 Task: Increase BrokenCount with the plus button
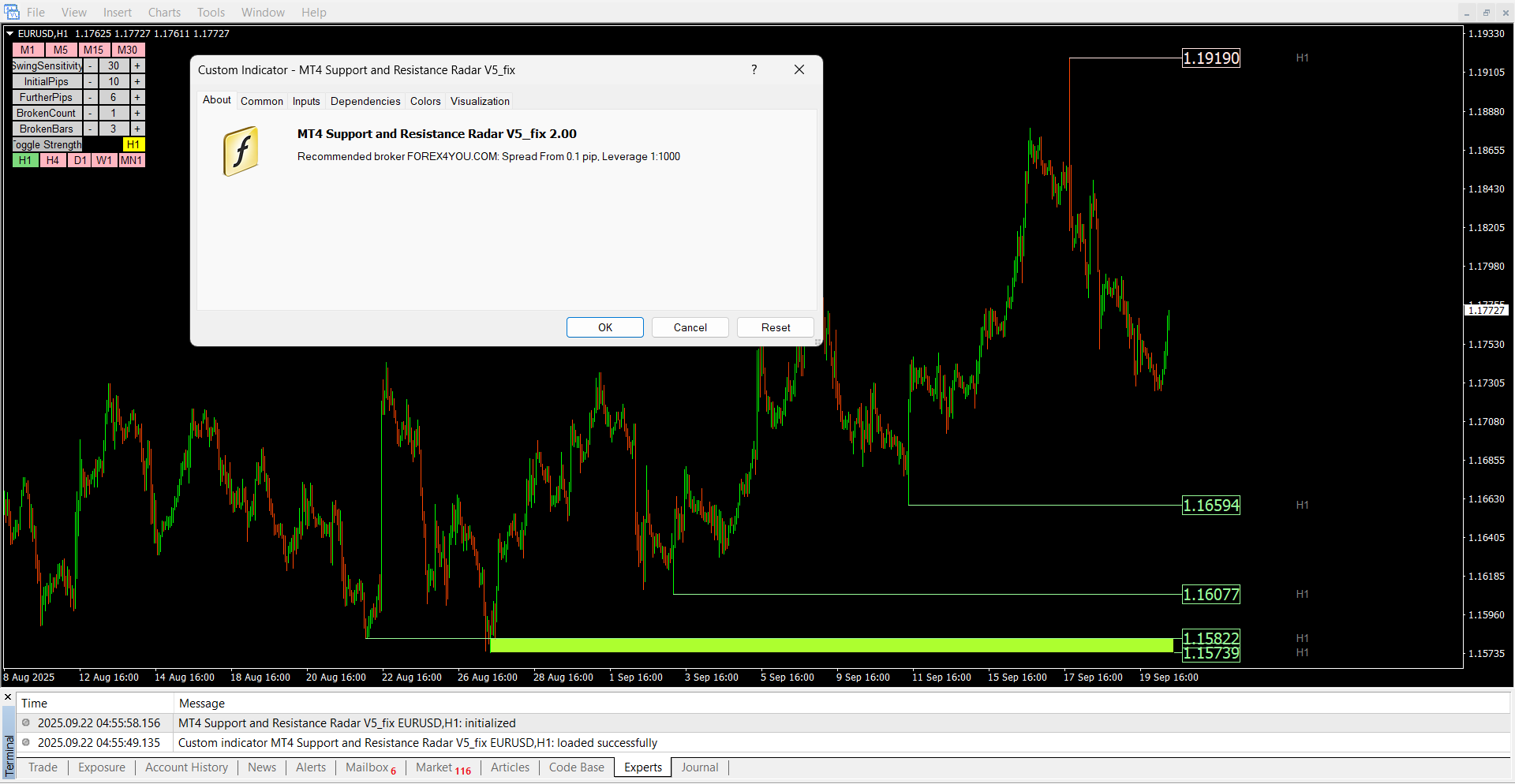[x=137, y=114]
